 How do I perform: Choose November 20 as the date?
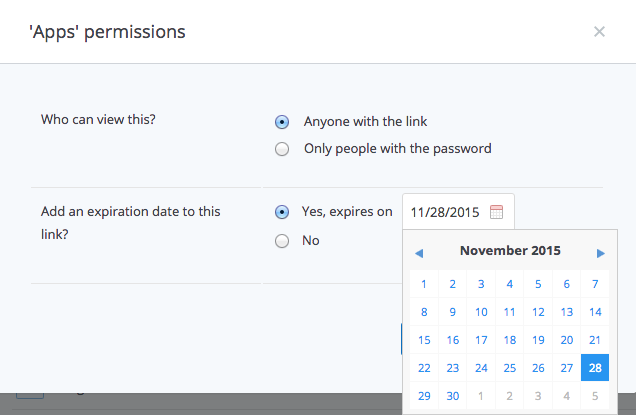click(567, 340)
